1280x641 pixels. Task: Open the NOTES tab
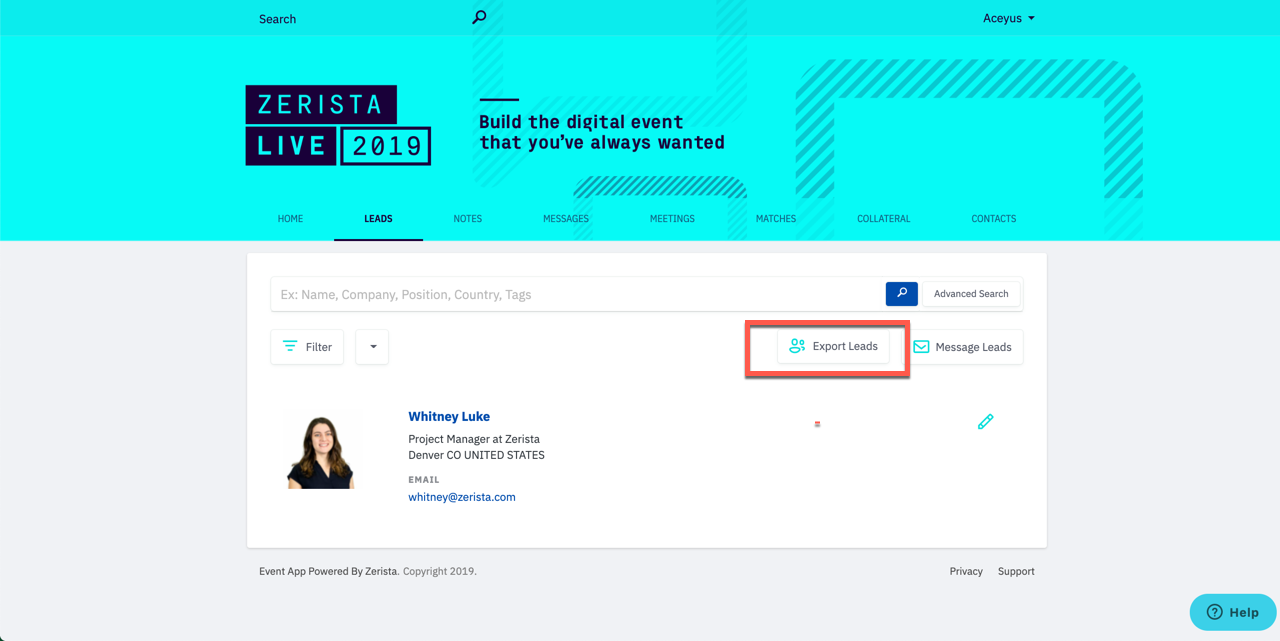(x=467, y=218)
